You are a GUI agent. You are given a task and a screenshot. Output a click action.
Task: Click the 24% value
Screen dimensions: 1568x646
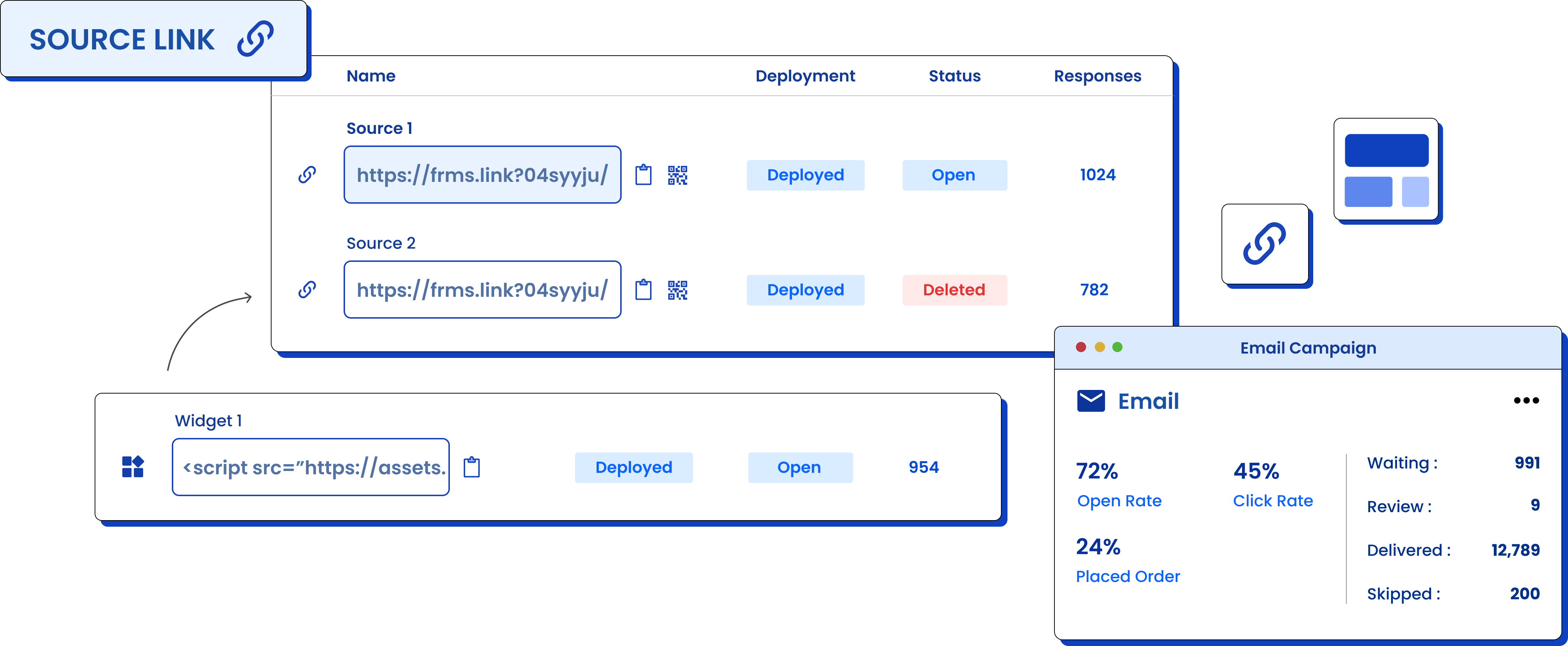tap(1098, 547)
